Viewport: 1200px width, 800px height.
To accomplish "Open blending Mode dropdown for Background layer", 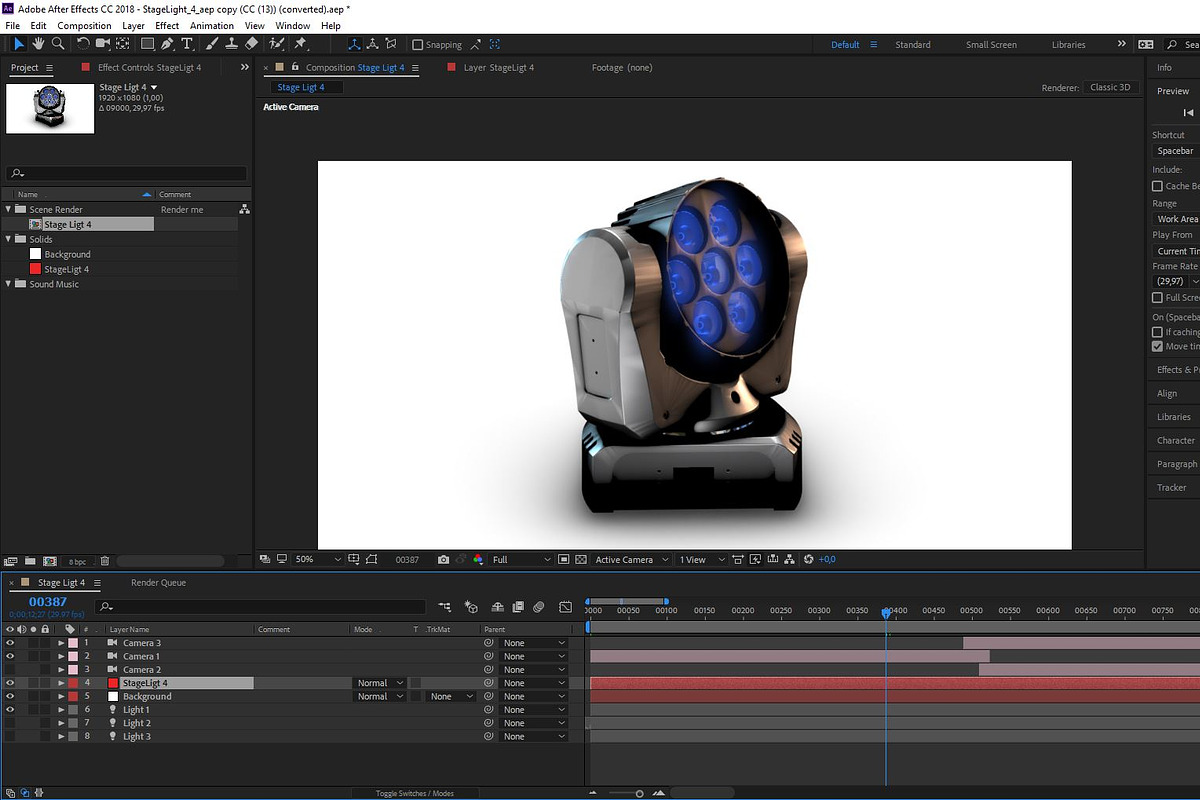I will click(380, 696).
